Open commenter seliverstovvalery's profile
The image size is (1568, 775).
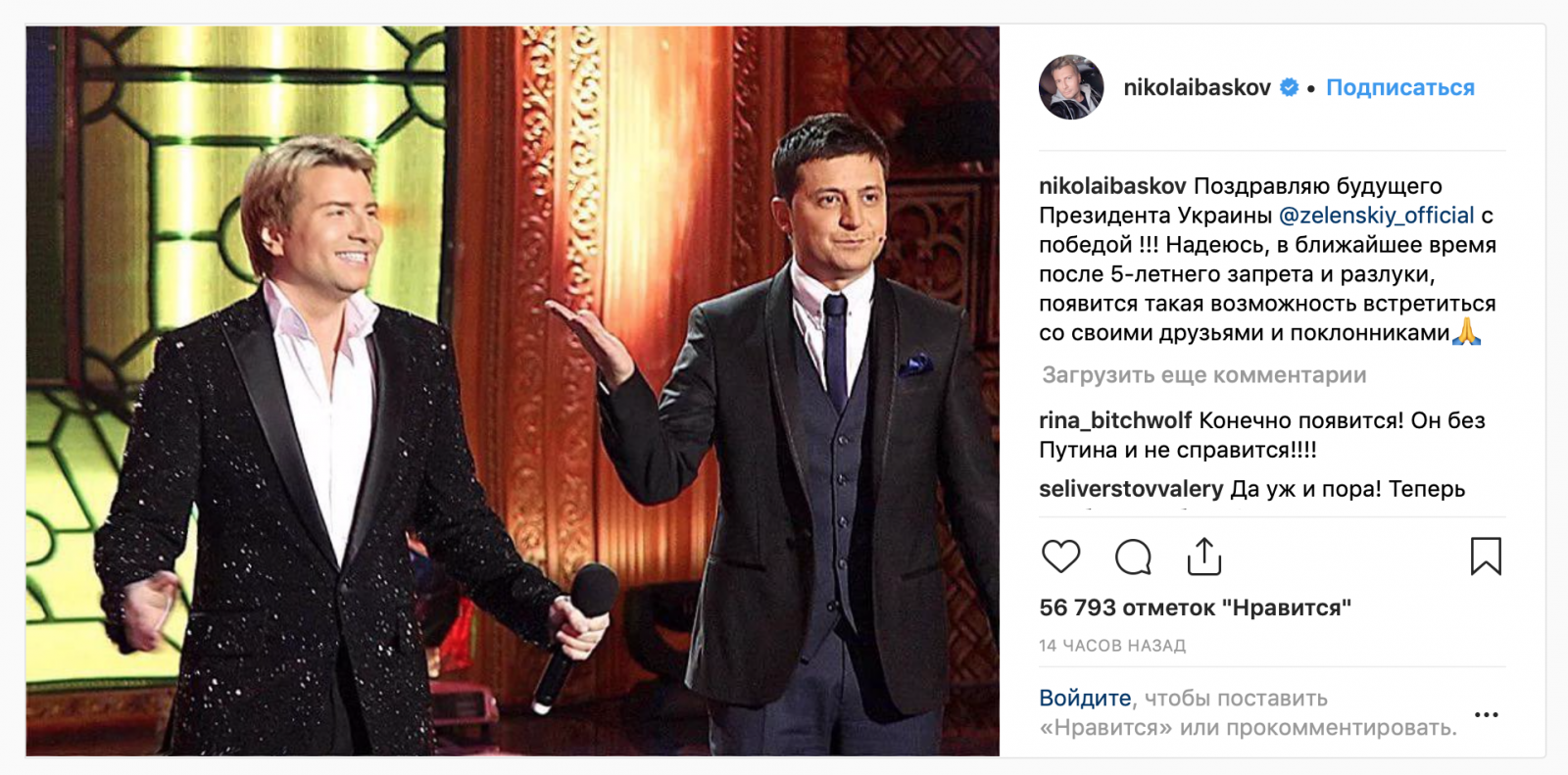pos(1131,489)
